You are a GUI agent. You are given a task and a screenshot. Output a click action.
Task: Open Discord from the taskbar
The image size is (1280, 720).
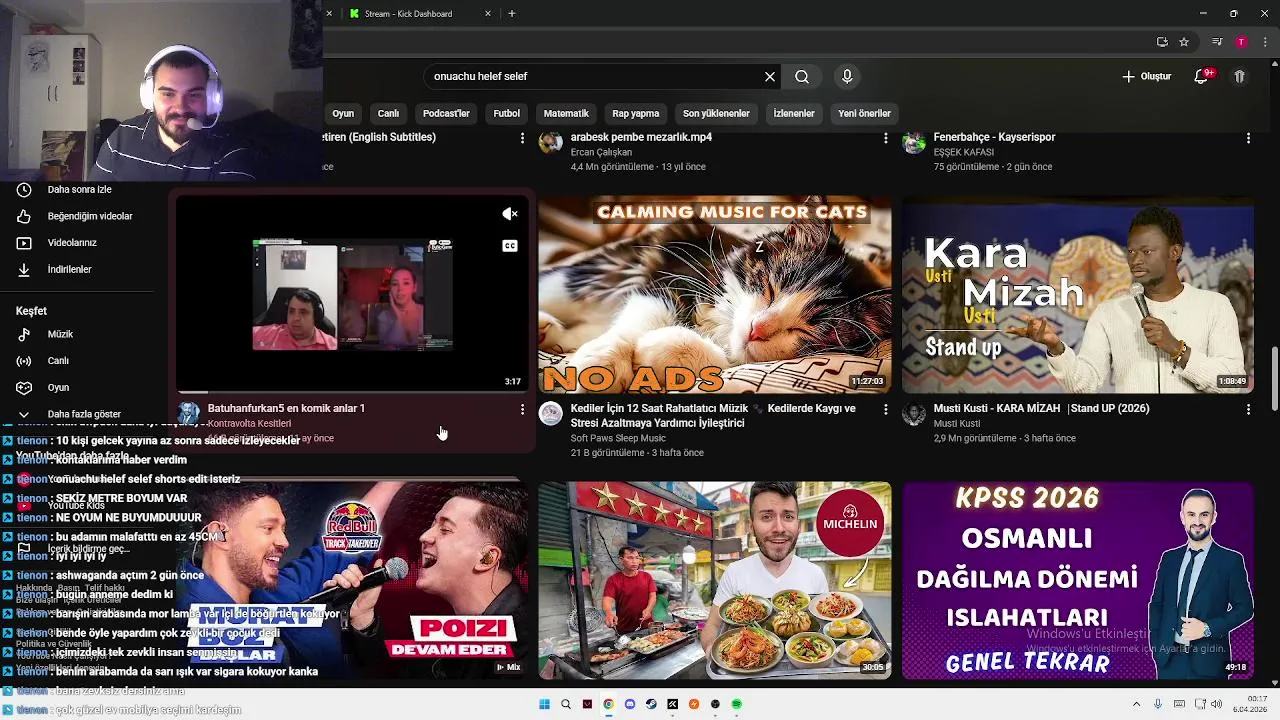tap(630, 704)
